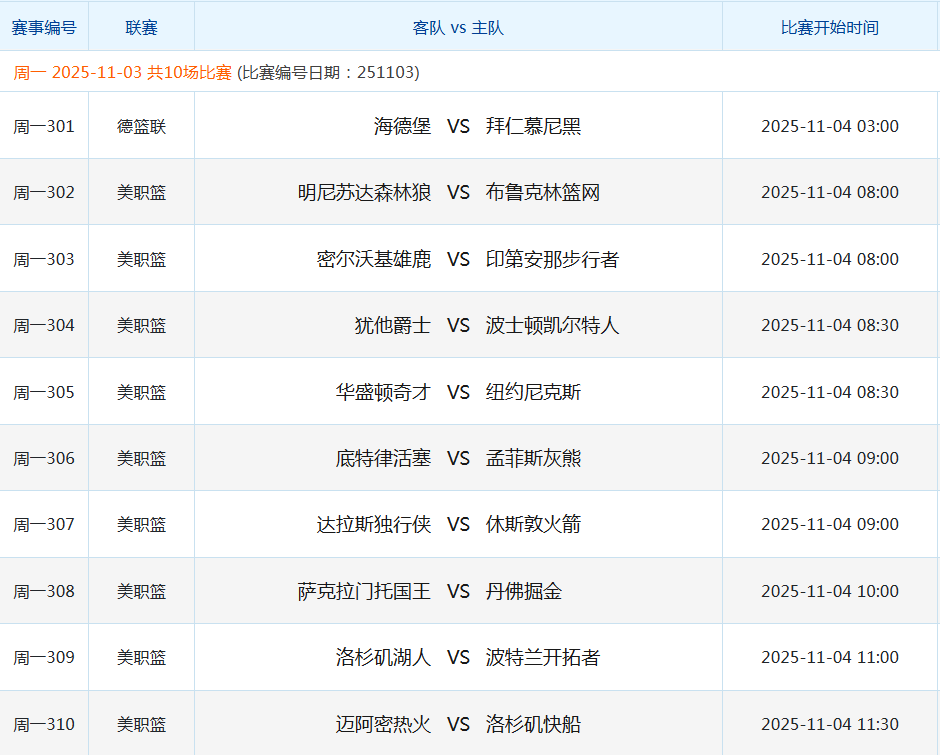The width and height of the screenshot is (940, 755).
Task: Click match number 周一301
Action: pyautogui.click(x=44, y=126)
